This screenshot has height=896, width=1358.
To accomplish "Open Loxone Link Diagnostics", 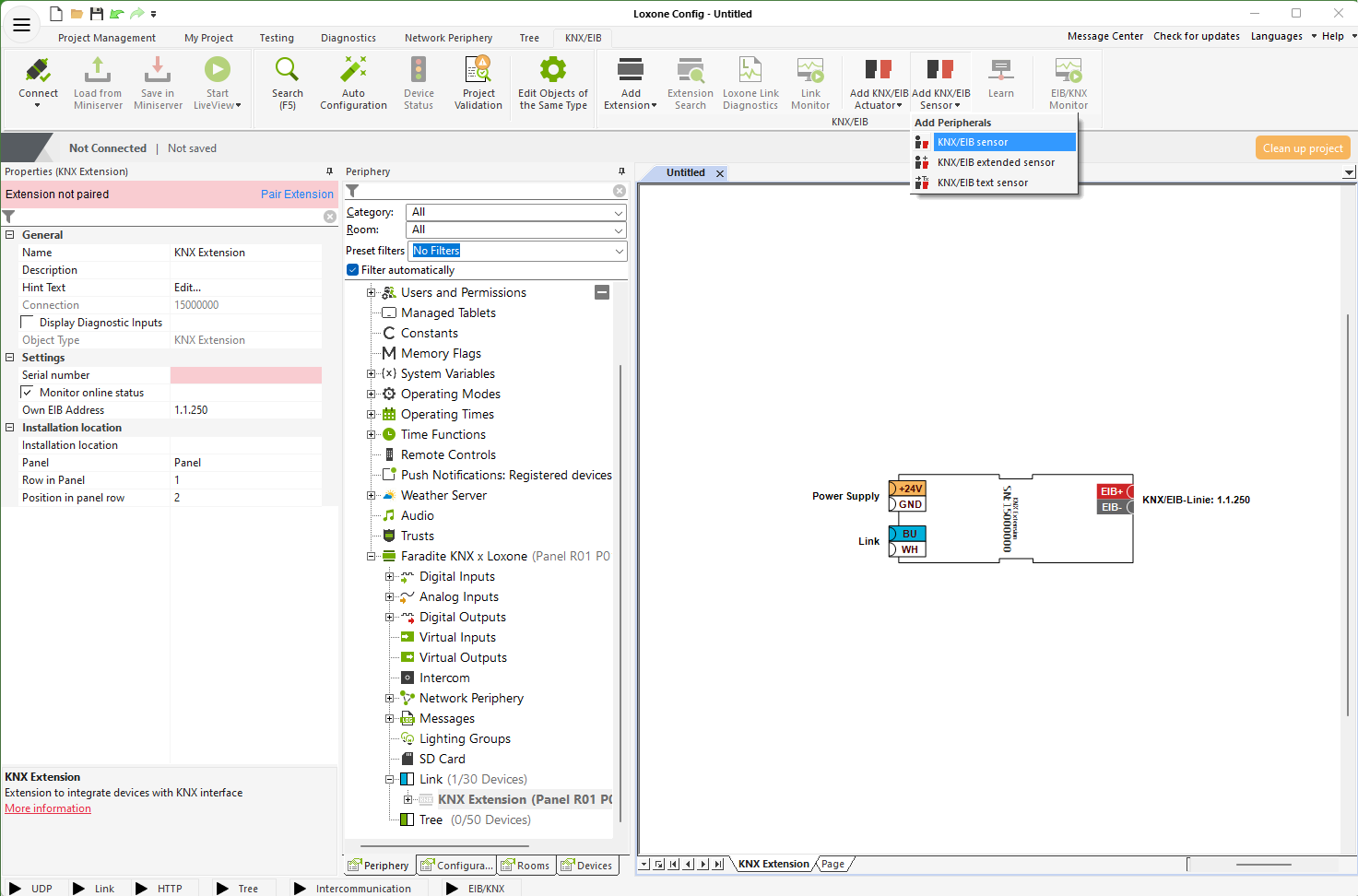I will pyautogui.click(x=750, y=82).
